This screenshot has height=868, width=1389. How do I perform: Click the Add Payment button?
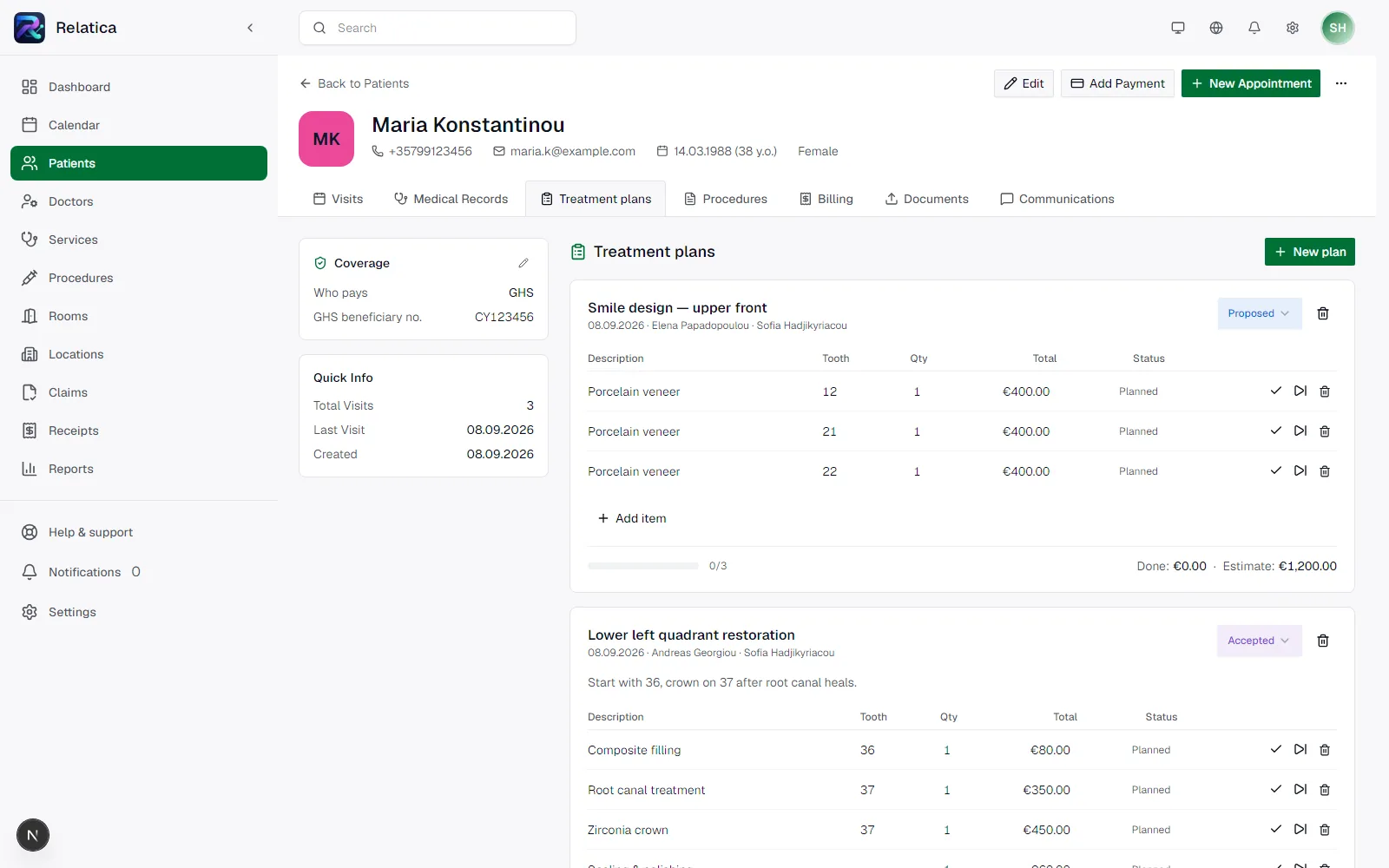(1117, 83)
